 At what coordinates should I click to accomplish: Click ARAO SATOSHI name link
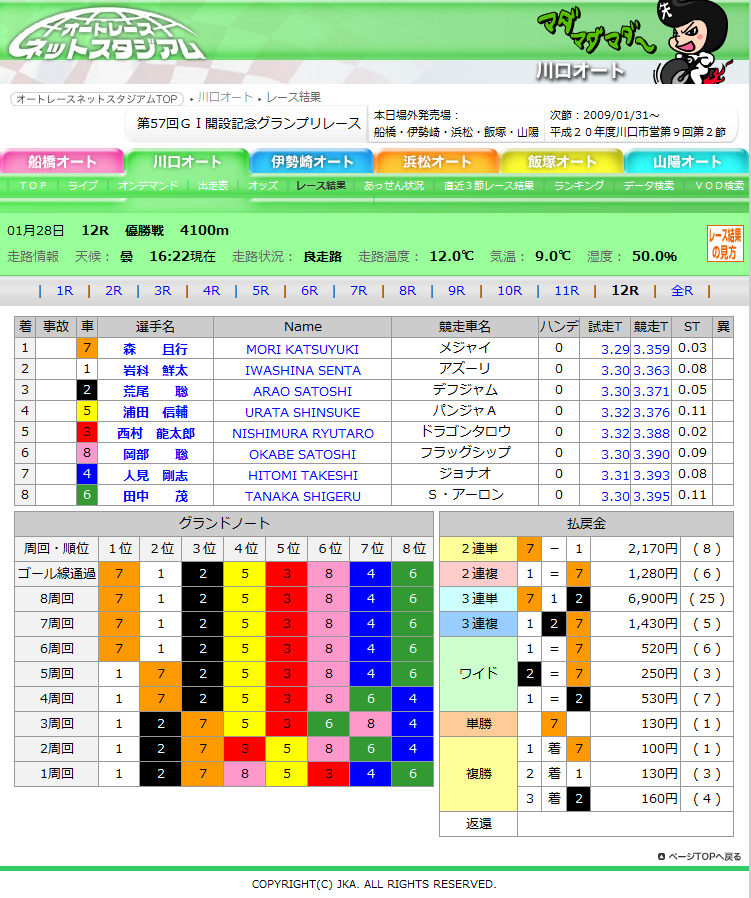(x=302, y=391)
